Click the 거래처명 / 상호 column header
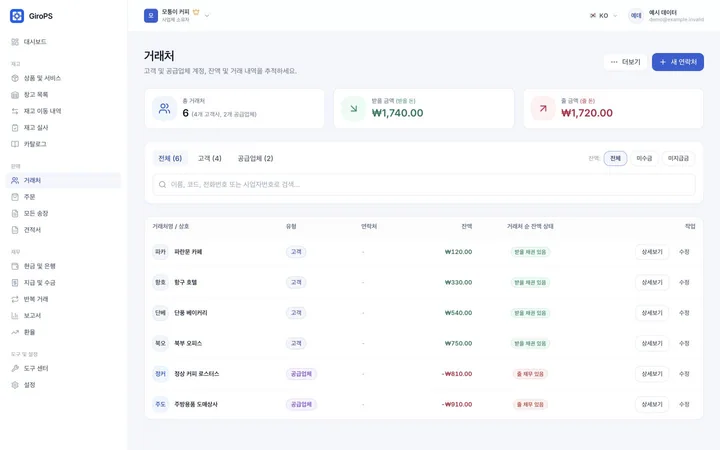 coord(170,226)
